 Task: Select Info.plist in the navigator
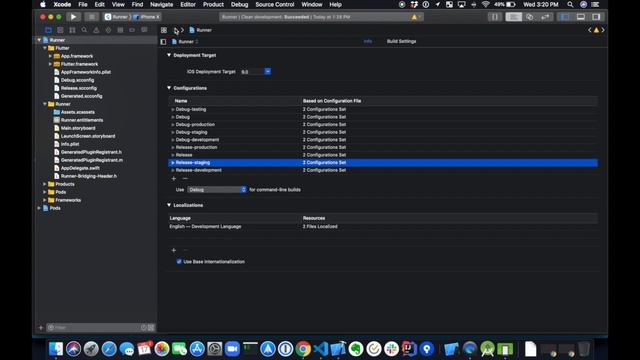(x=70, y=144)
